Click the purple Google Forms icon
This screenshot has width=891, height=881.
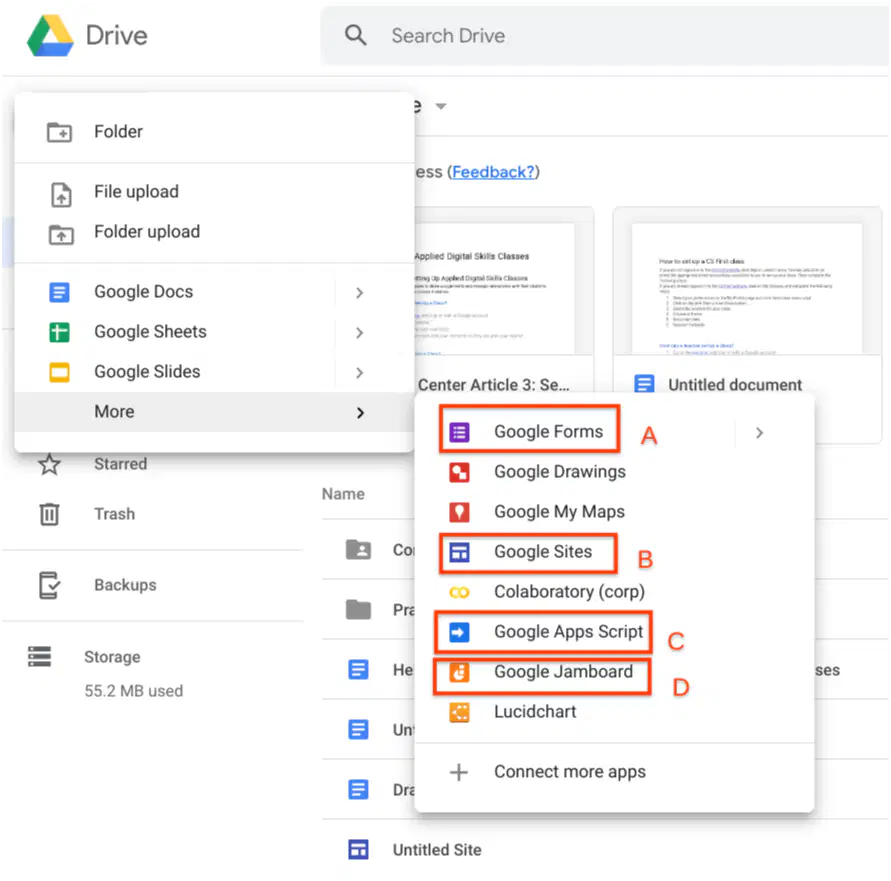459,433
